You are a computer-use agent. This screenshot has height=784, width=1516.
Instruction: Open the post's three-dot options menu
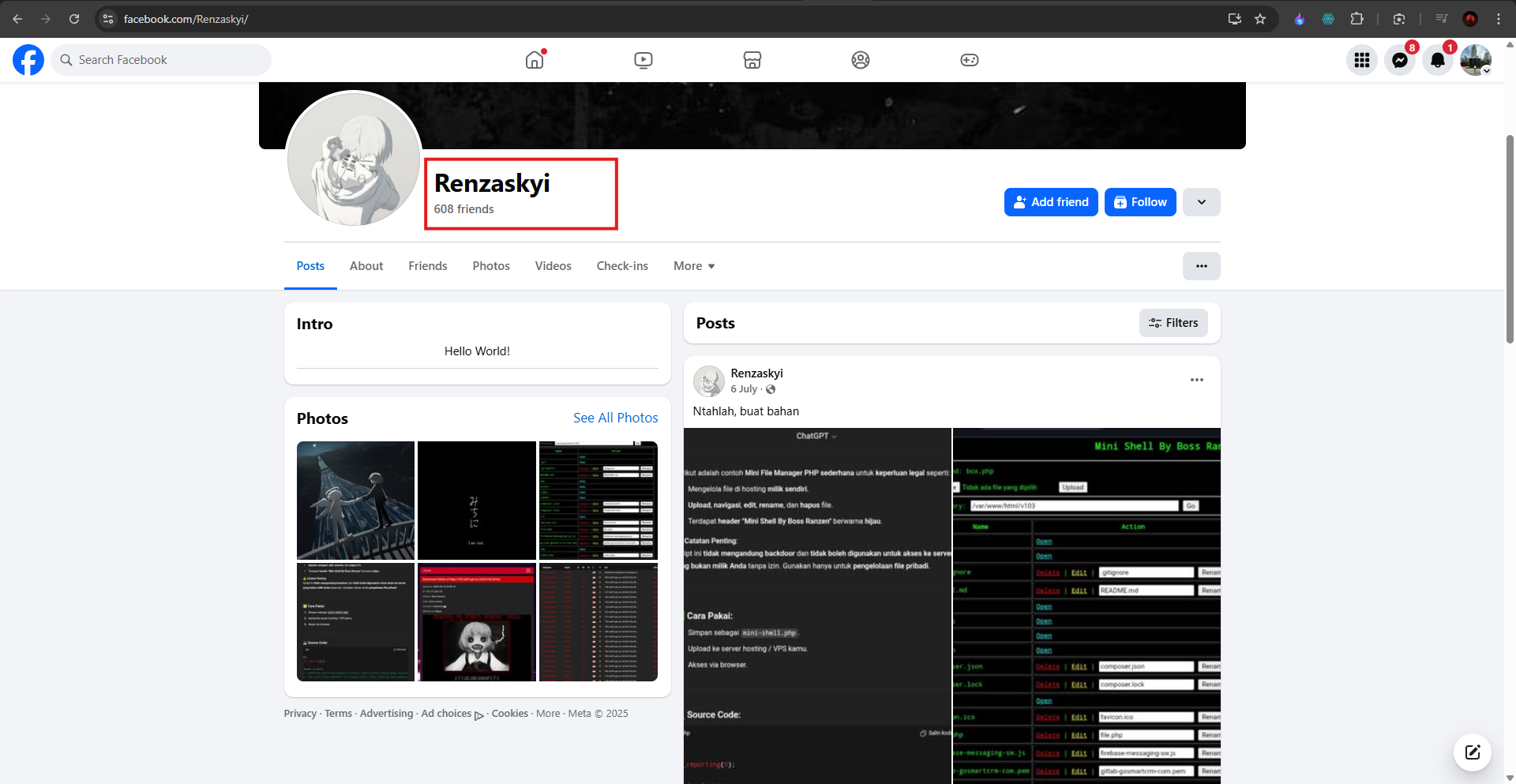[x=1197, y=380]
